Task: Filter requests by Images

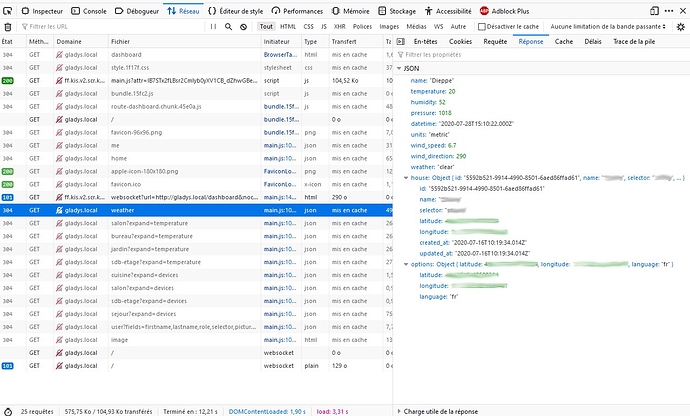Action: (389, 26)
